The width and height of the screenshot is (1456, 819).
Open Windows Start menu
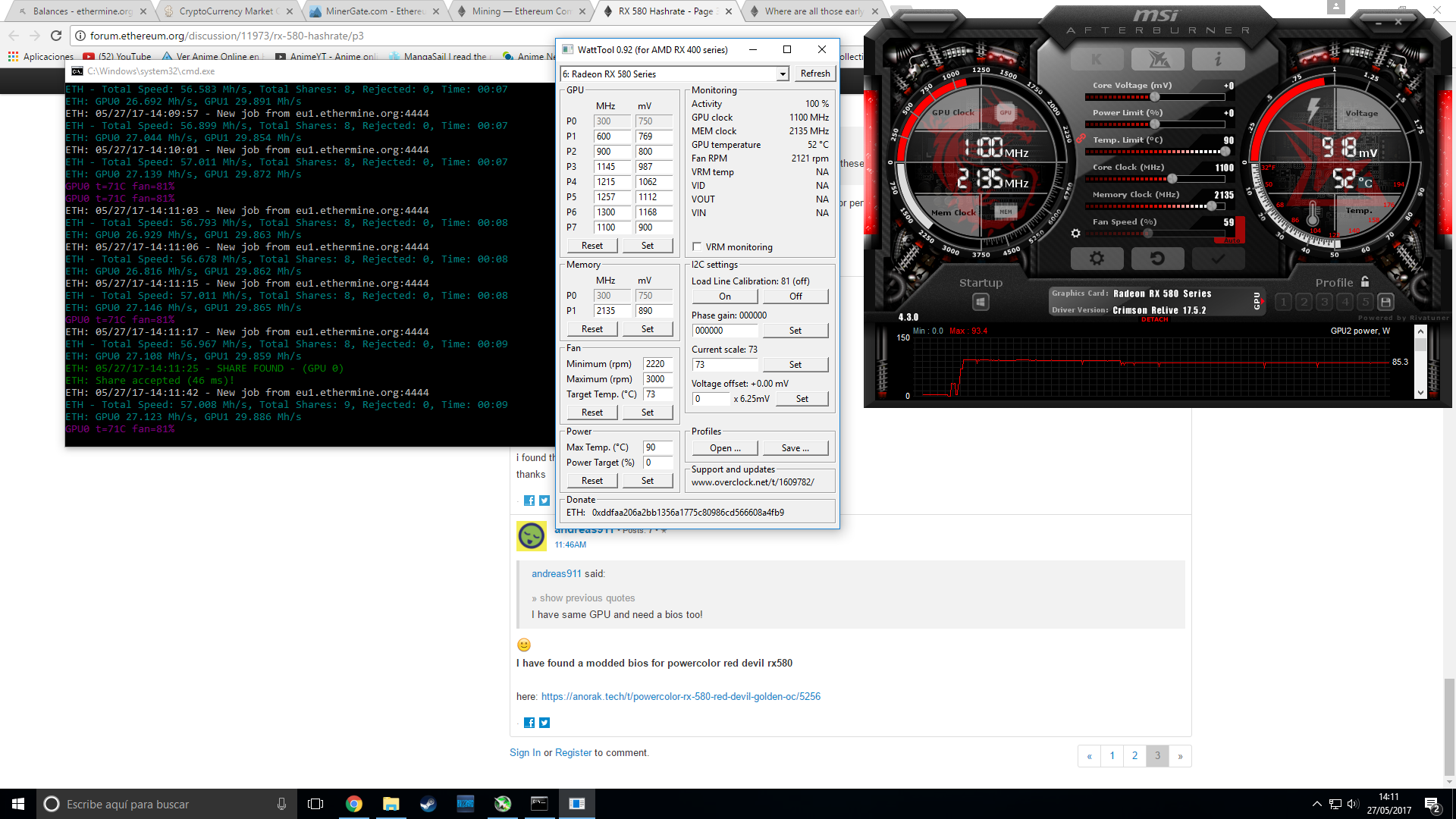[x=18, y=804]
